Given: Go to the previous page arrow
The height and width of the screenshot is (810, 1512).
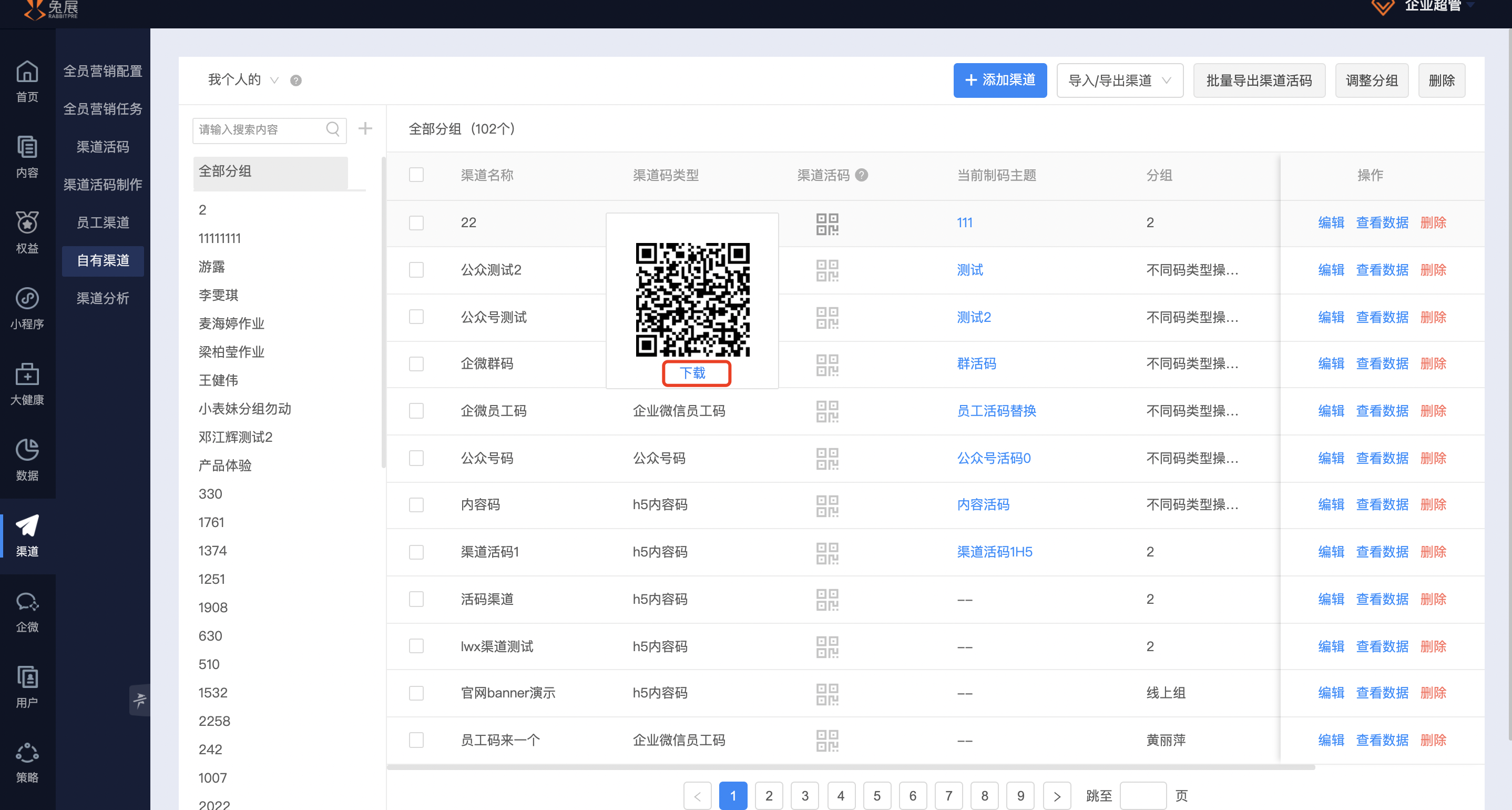Looking at the screenshot, I should (697, 796).
